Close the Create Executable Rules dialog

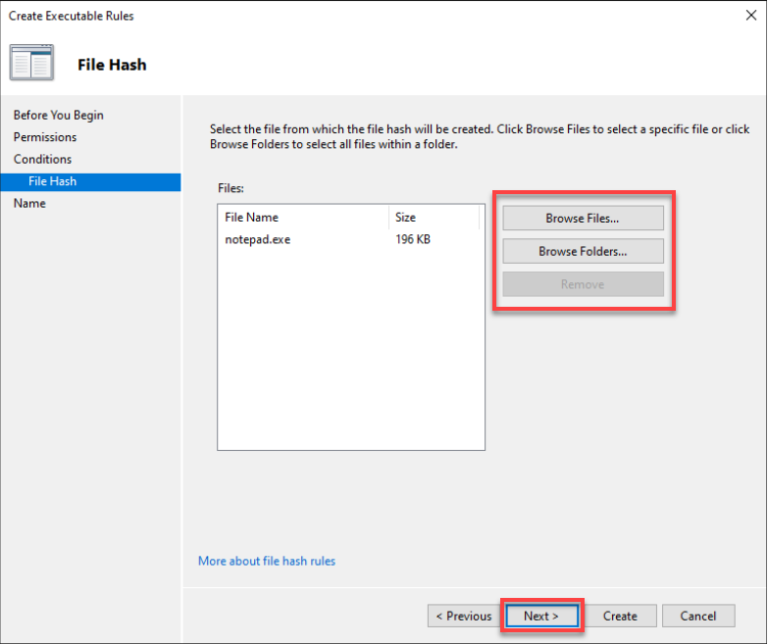tap(750, 15)
